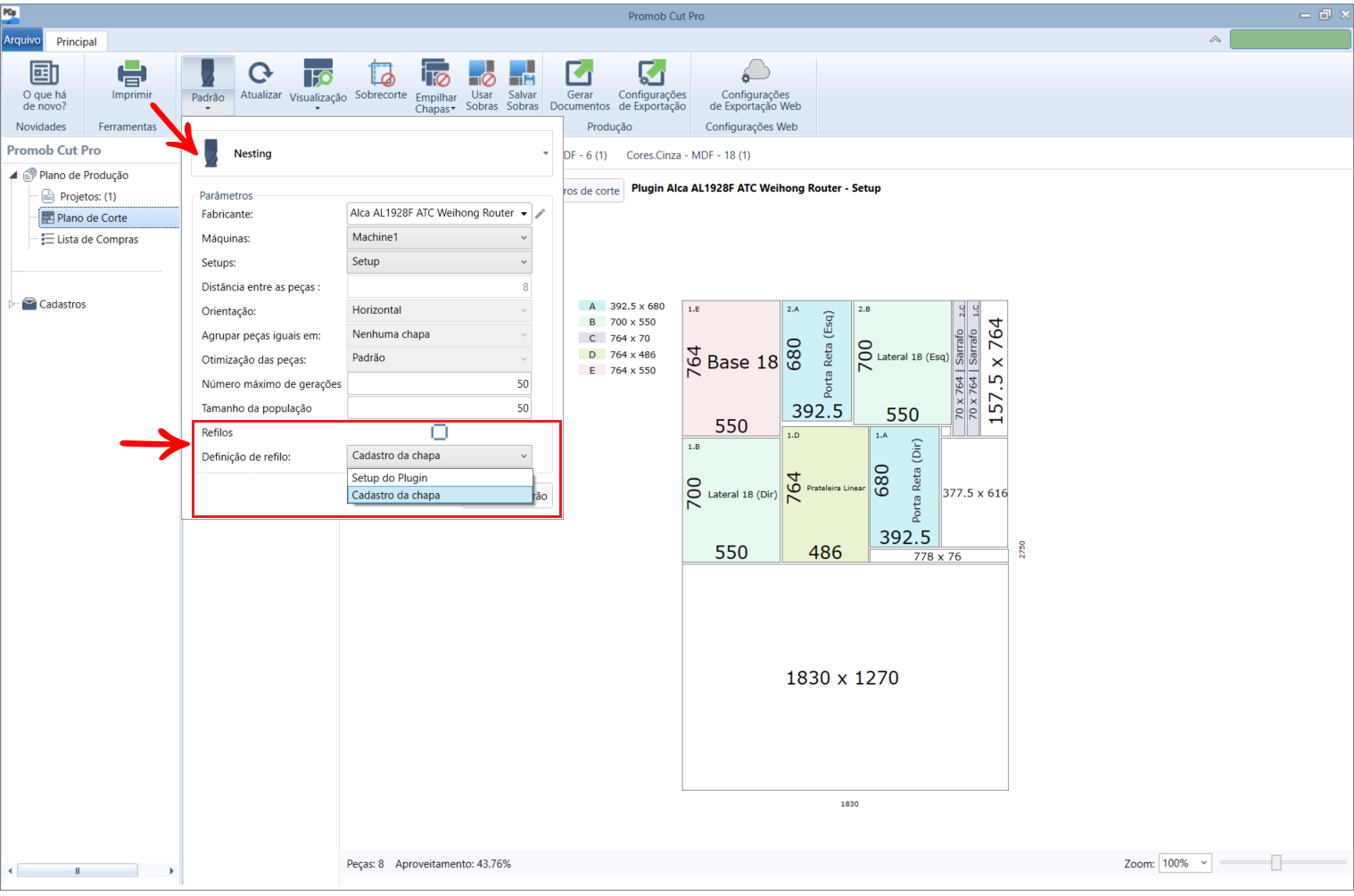Click the 1830 x 1270 leftover area
Screen dimensions: 1354x896
[x=845, y=678]
